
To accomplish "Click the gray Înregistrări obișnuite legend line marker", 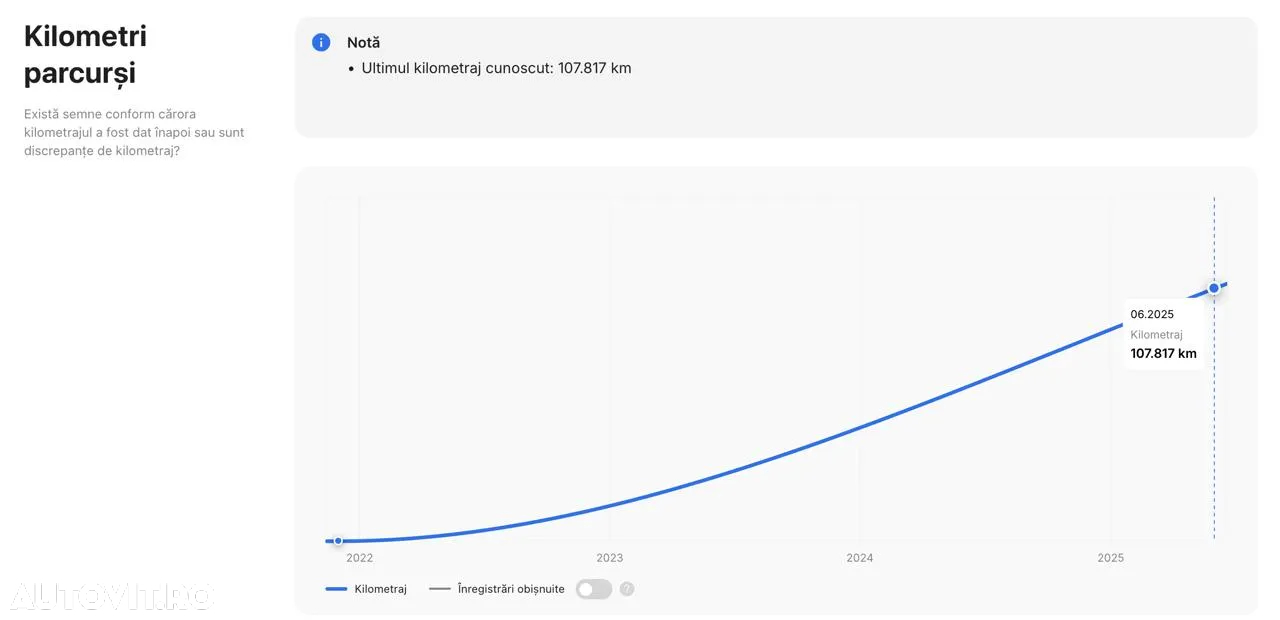I will [x=440, y=589].
